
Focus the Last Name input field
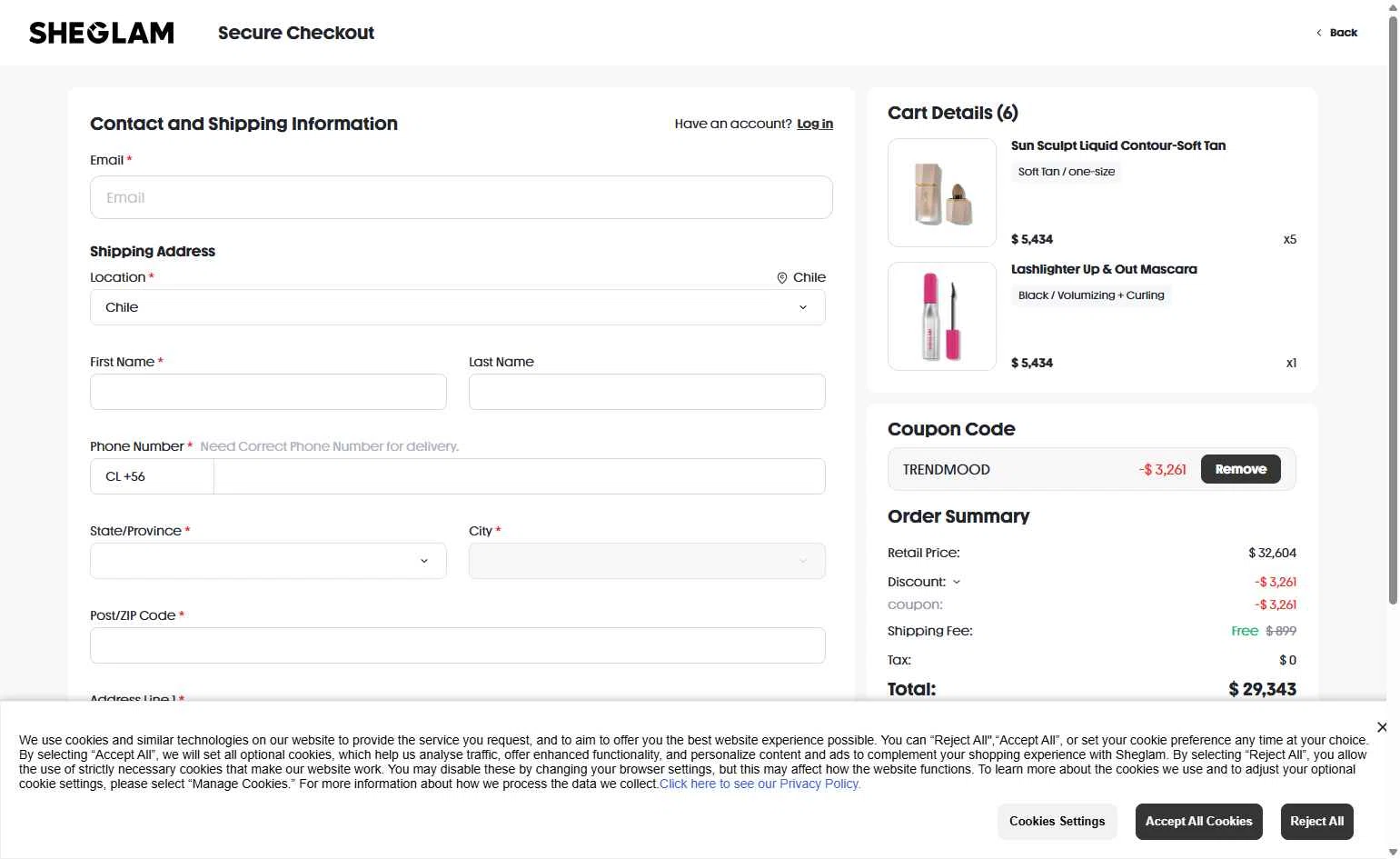coord(647,392)
